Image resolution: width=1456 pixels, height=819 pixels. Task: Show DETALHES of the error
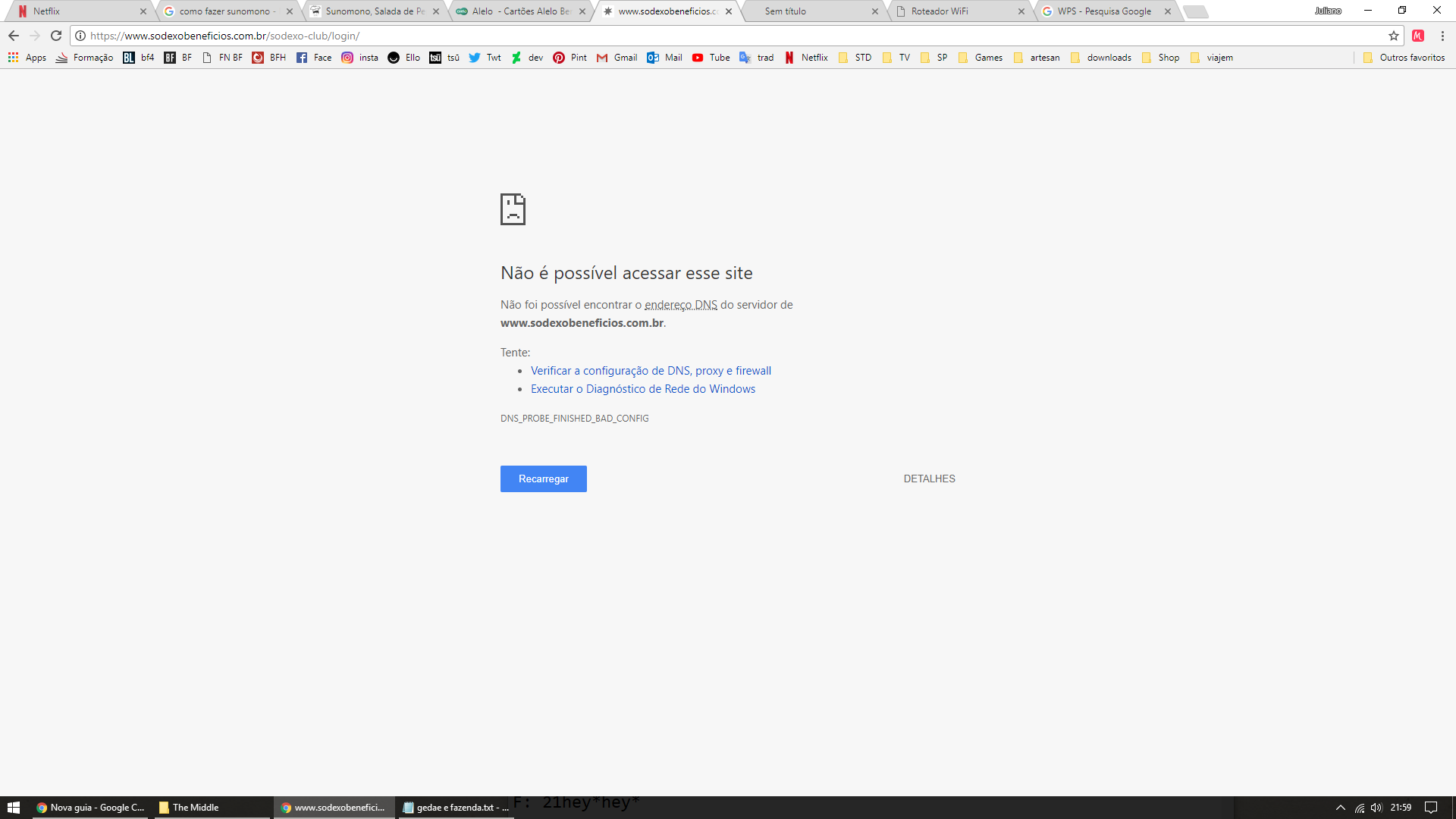coord(929,479)
